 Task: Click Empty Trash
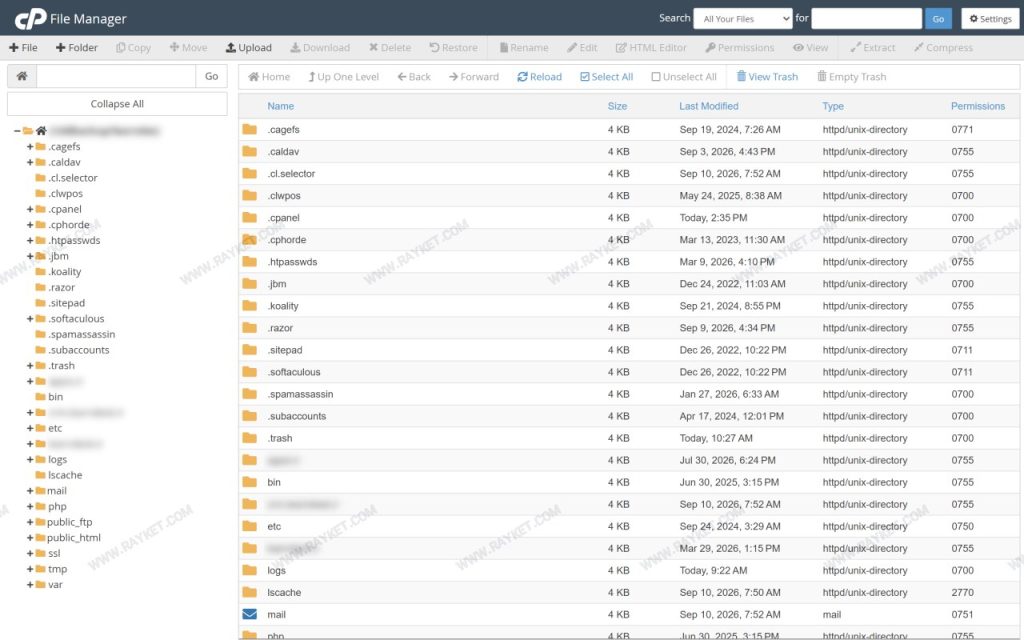pos(852,77)
